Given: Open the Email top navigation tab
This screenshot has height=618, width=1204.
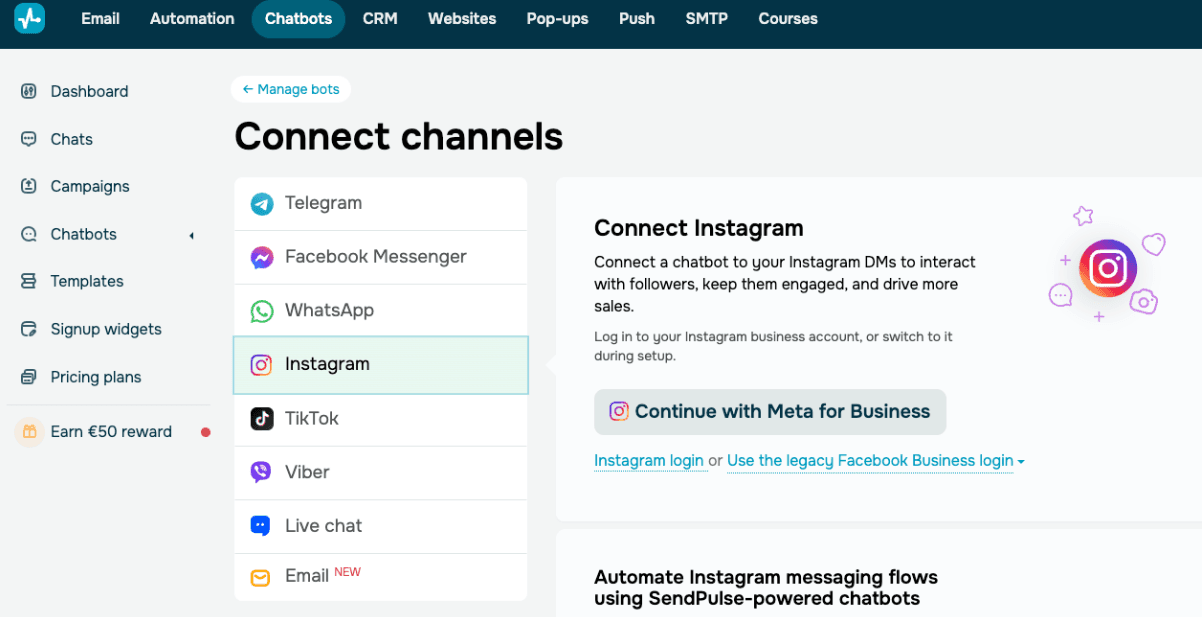Looking at the screenshot, I should tap(100, 18).
